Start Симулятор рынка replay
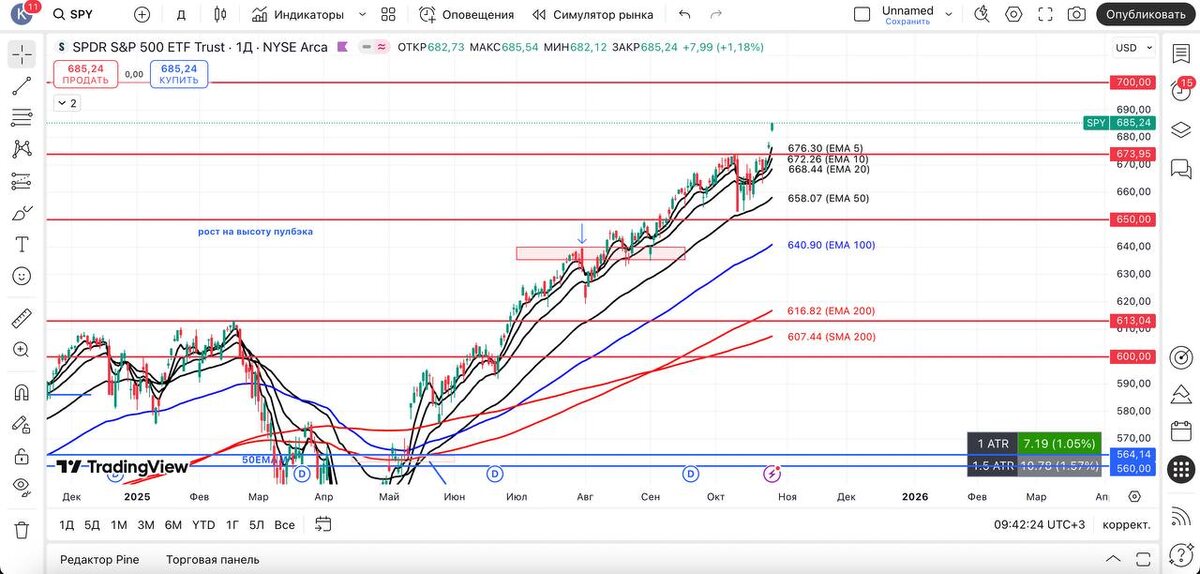 point(592,15)
